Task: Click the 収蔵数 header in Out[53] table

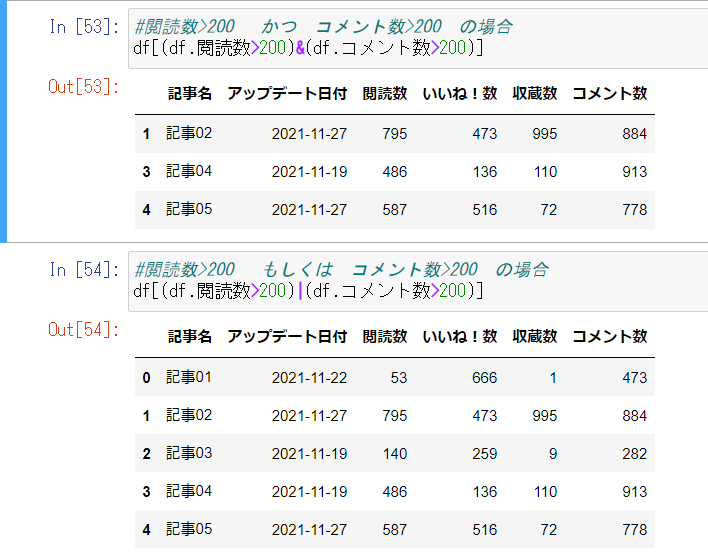Action: click(535, 94)
